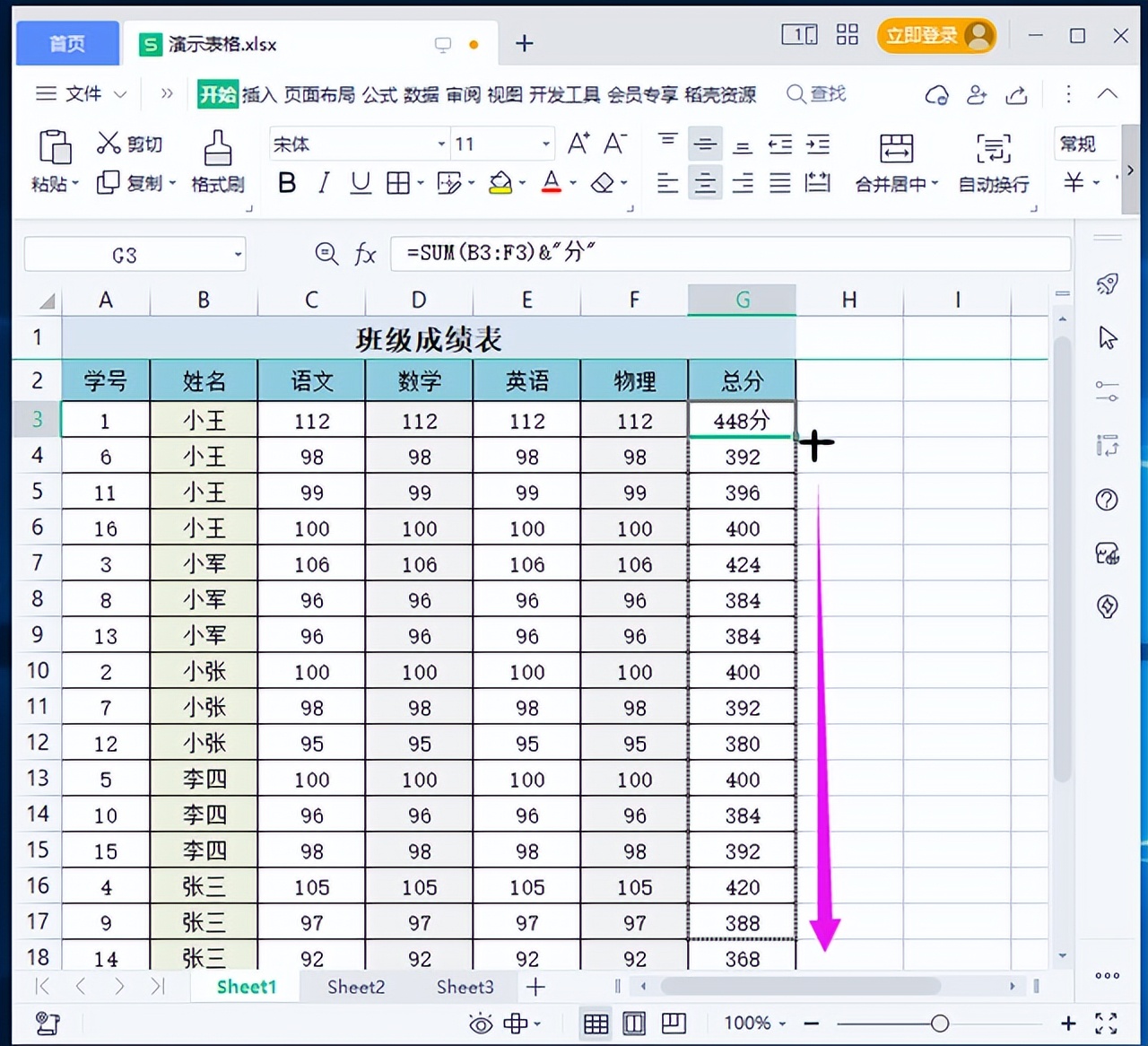The image size is (1148, 1046).
Task: Add a new sheet with the plus button
Action: 535,987
